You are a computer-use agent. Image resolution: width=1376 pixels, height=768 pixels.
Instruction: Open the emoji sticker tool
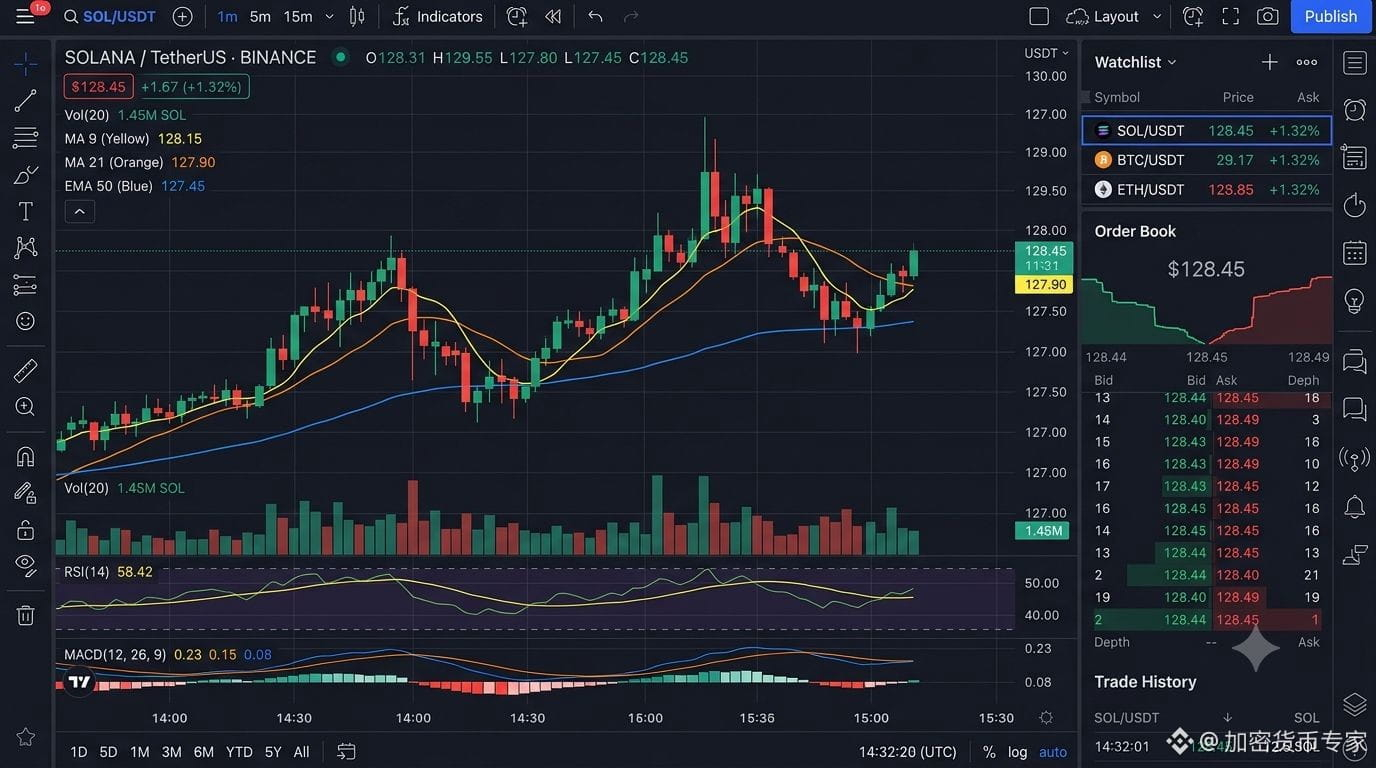coord(26,321)
